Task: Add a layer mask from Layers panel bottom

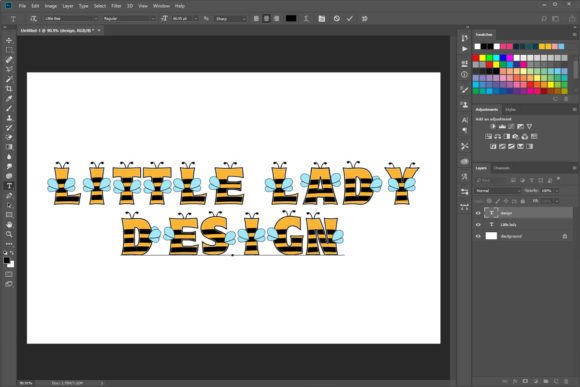Action: click(x=525, y=381)
